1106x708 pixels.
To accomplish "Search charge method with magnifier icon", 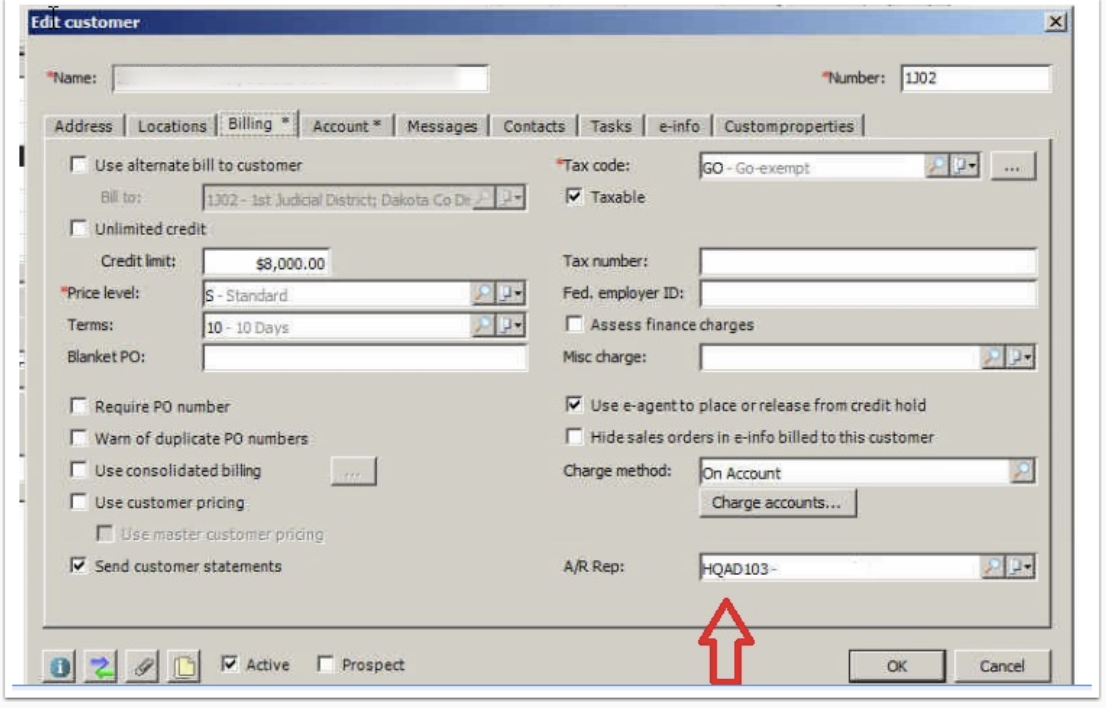I will pyautogui.click(x=1022, y=471).
